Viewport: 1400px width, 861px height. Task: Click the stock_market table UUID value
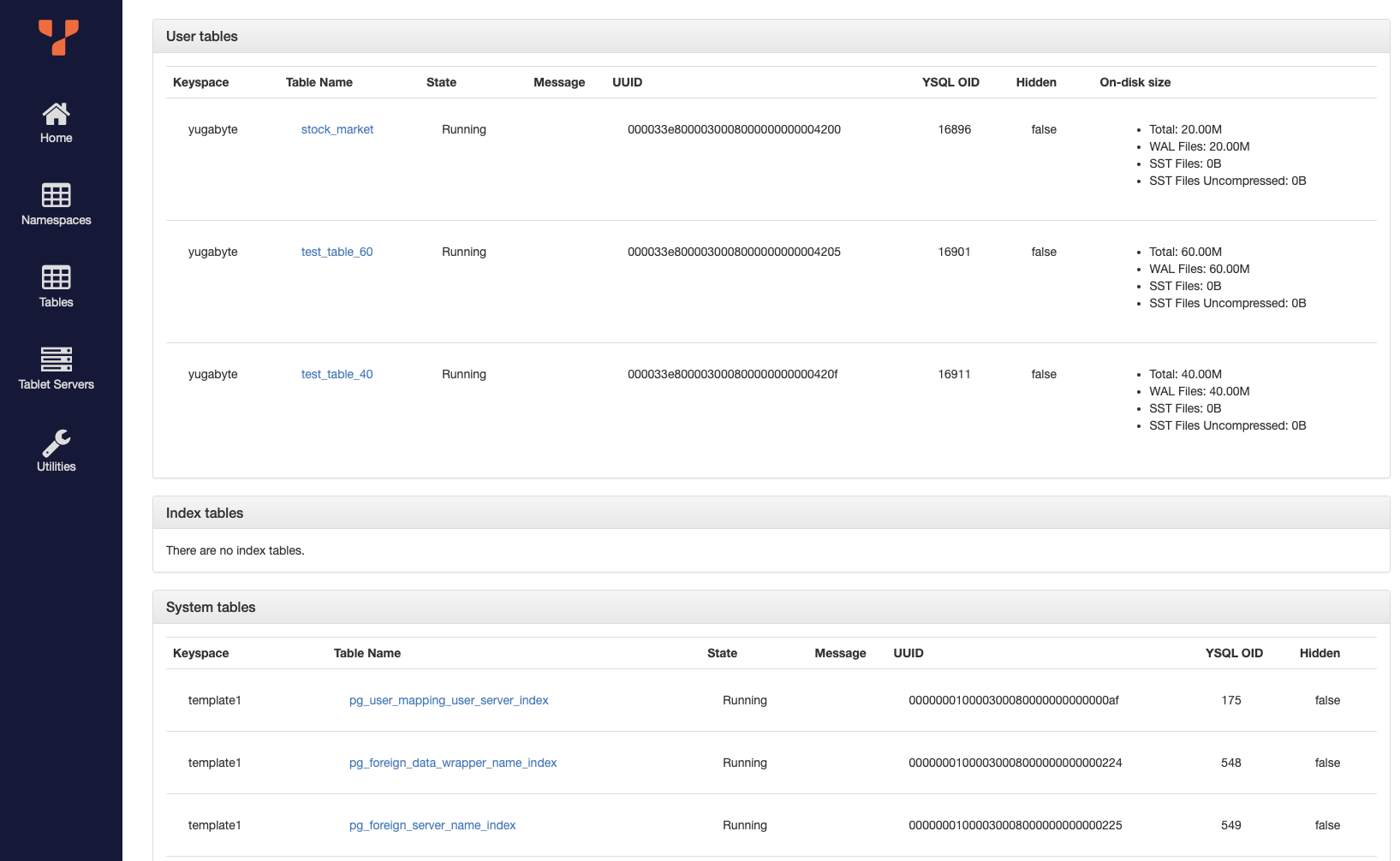click(x=734, y=129)
